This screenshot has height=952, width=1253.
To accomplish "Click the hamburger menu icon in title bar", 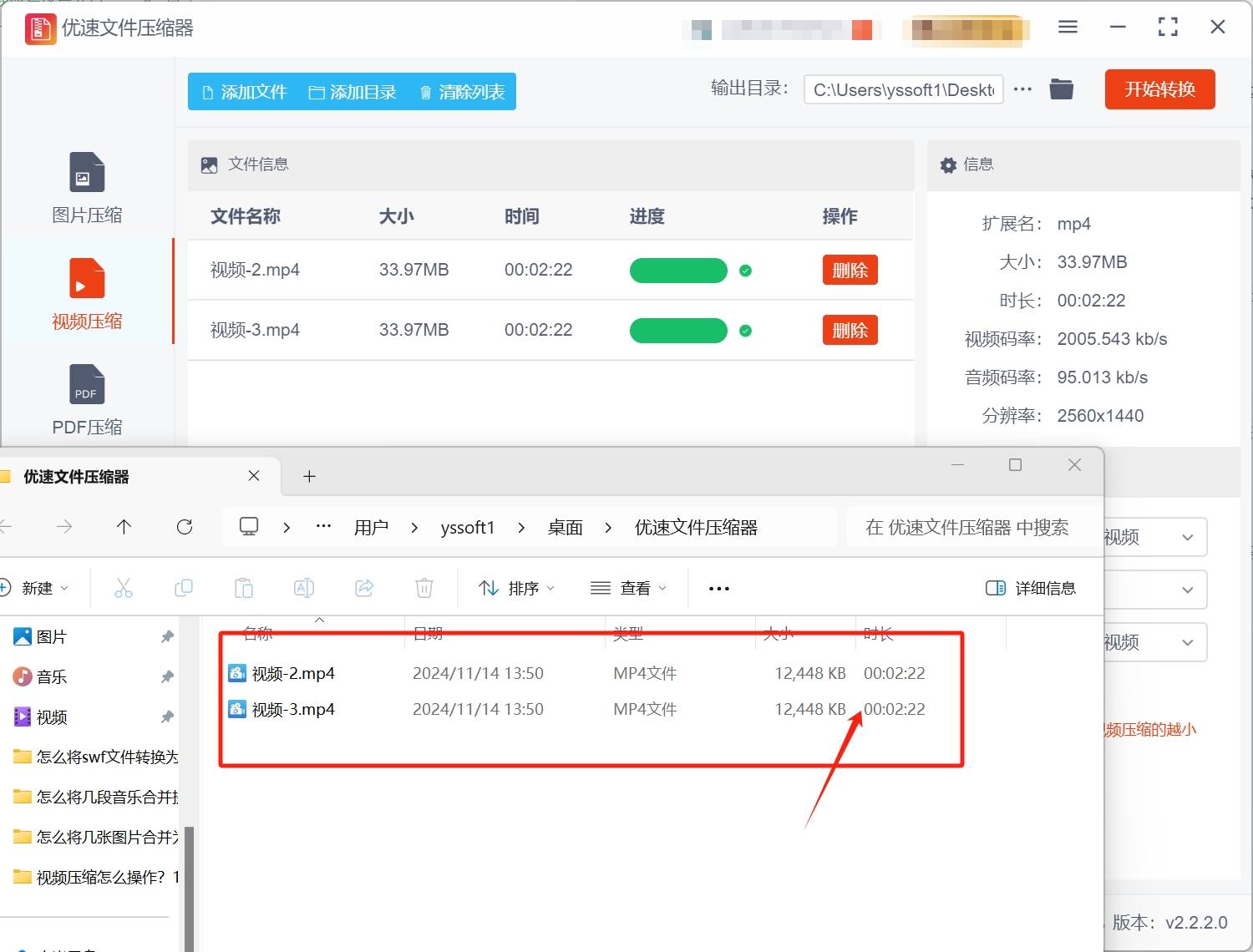I will click(x=1068, y=28).
